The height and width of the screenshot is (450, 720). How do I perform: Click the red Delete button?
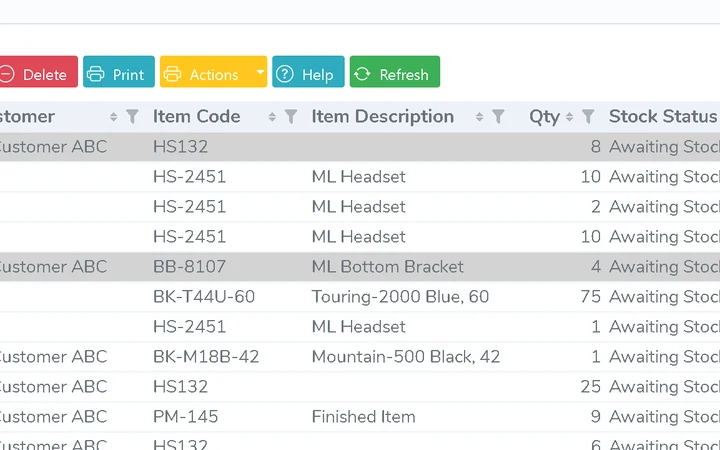click(x=39, y=72)
